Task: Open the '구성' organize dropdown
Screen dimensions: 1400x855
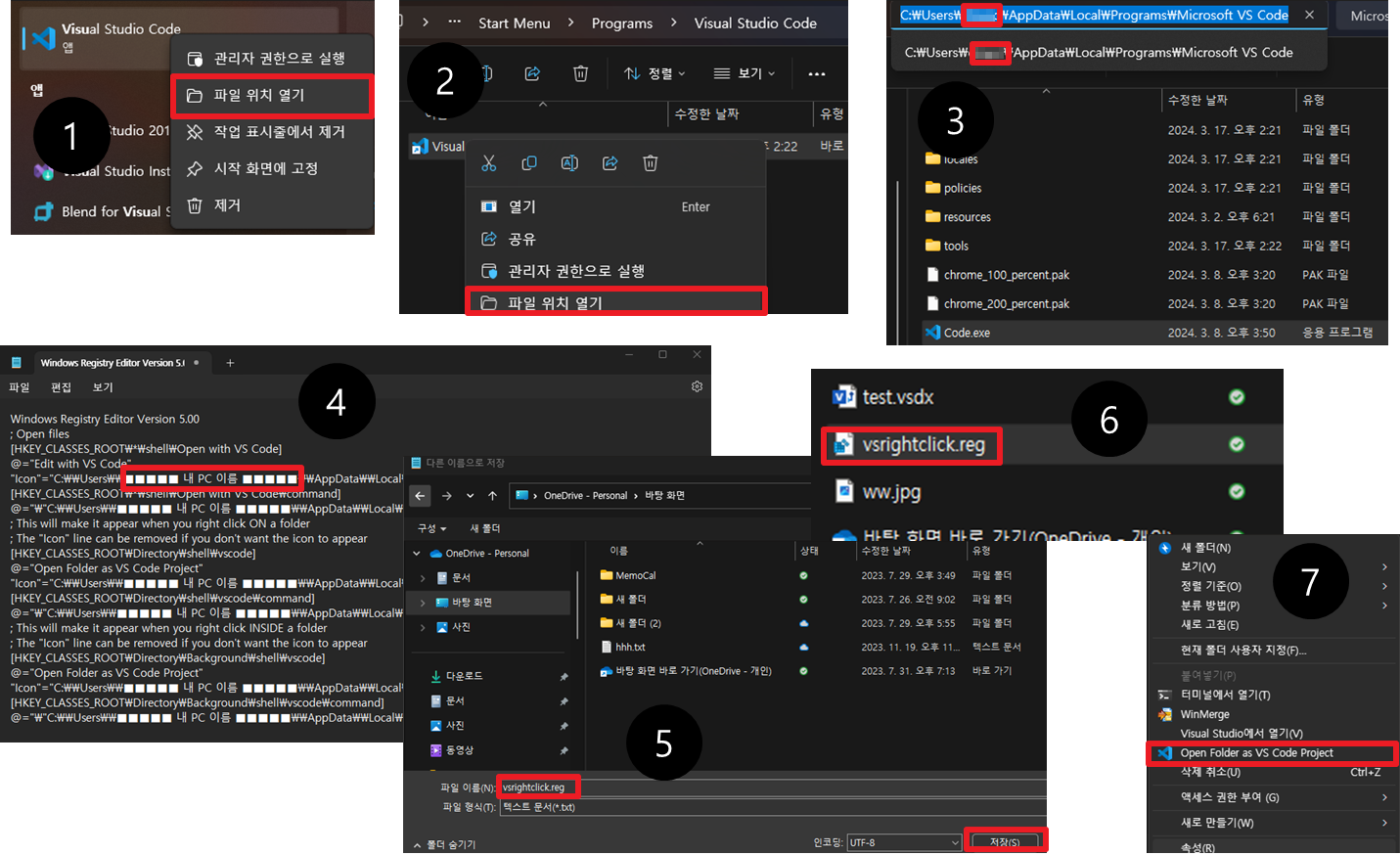Action: click(430, 528)
